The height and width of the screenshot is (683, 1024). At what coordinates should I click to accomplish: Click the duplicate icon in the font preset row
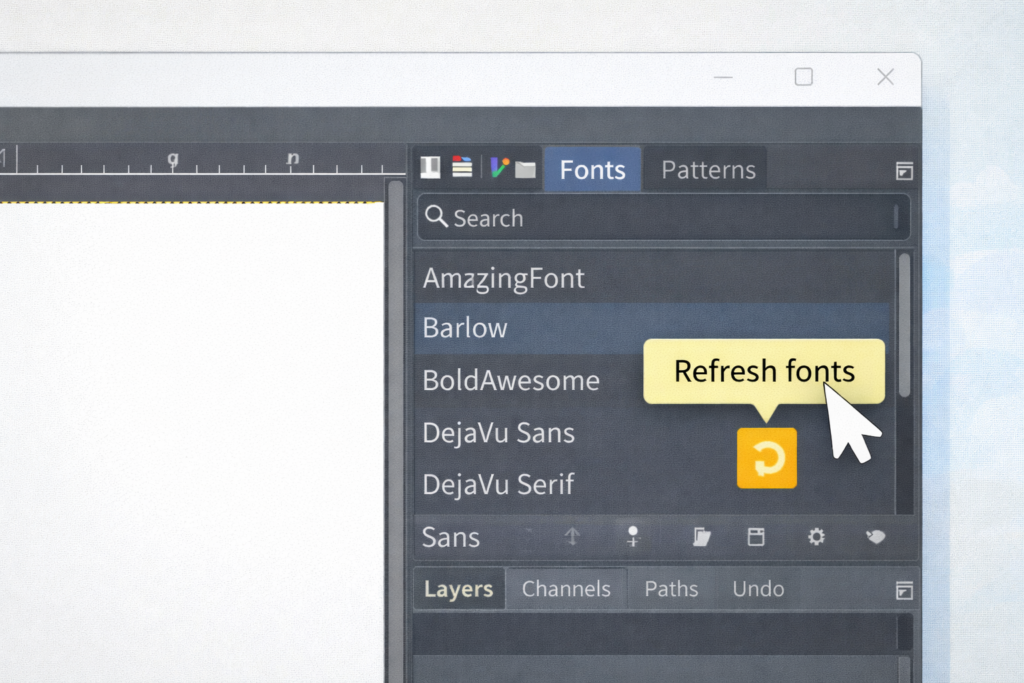pos(700,537)
